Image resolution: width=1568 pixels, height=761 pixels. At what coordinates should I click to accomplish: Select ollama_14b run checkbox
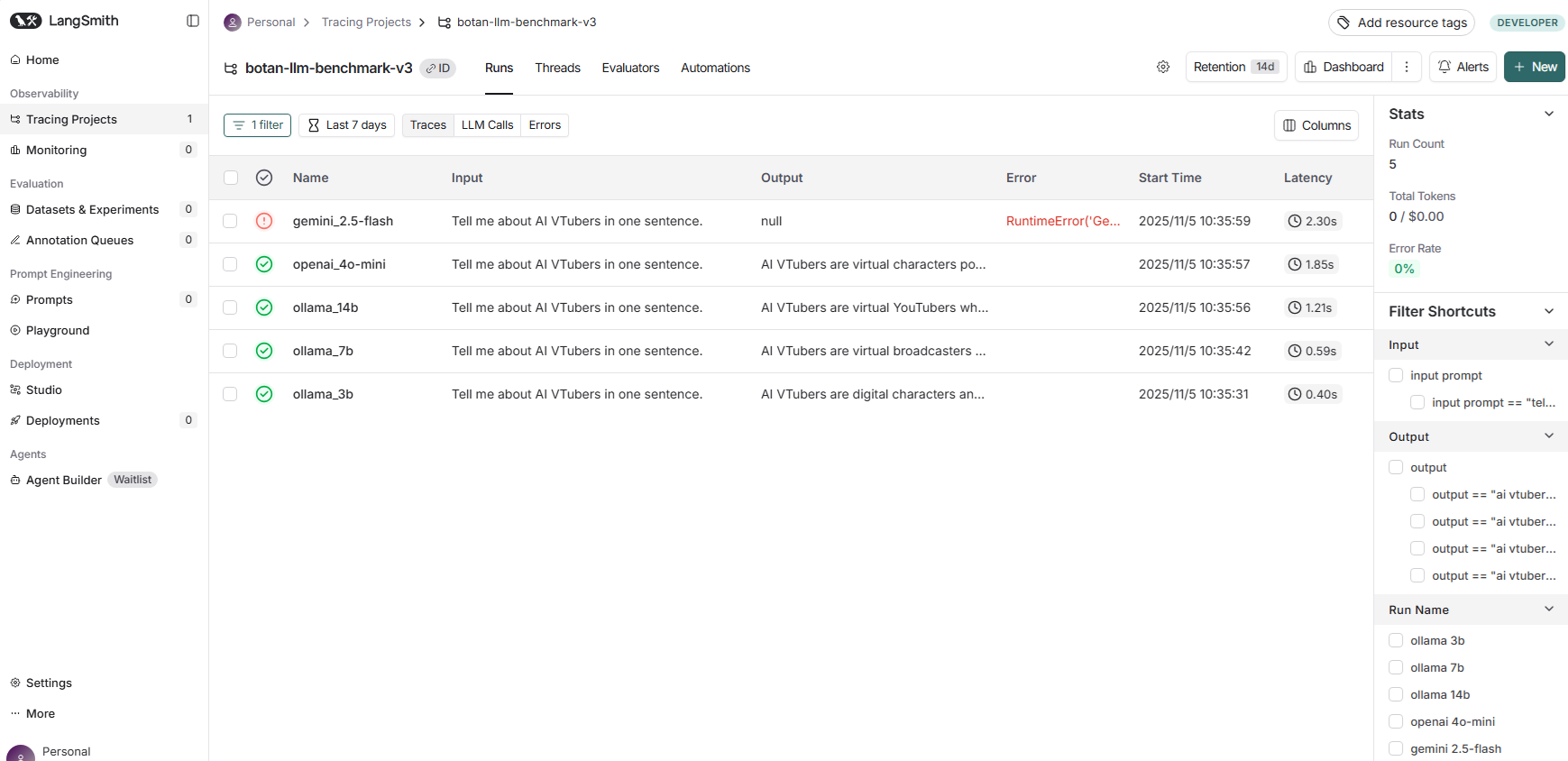point(231,307)
